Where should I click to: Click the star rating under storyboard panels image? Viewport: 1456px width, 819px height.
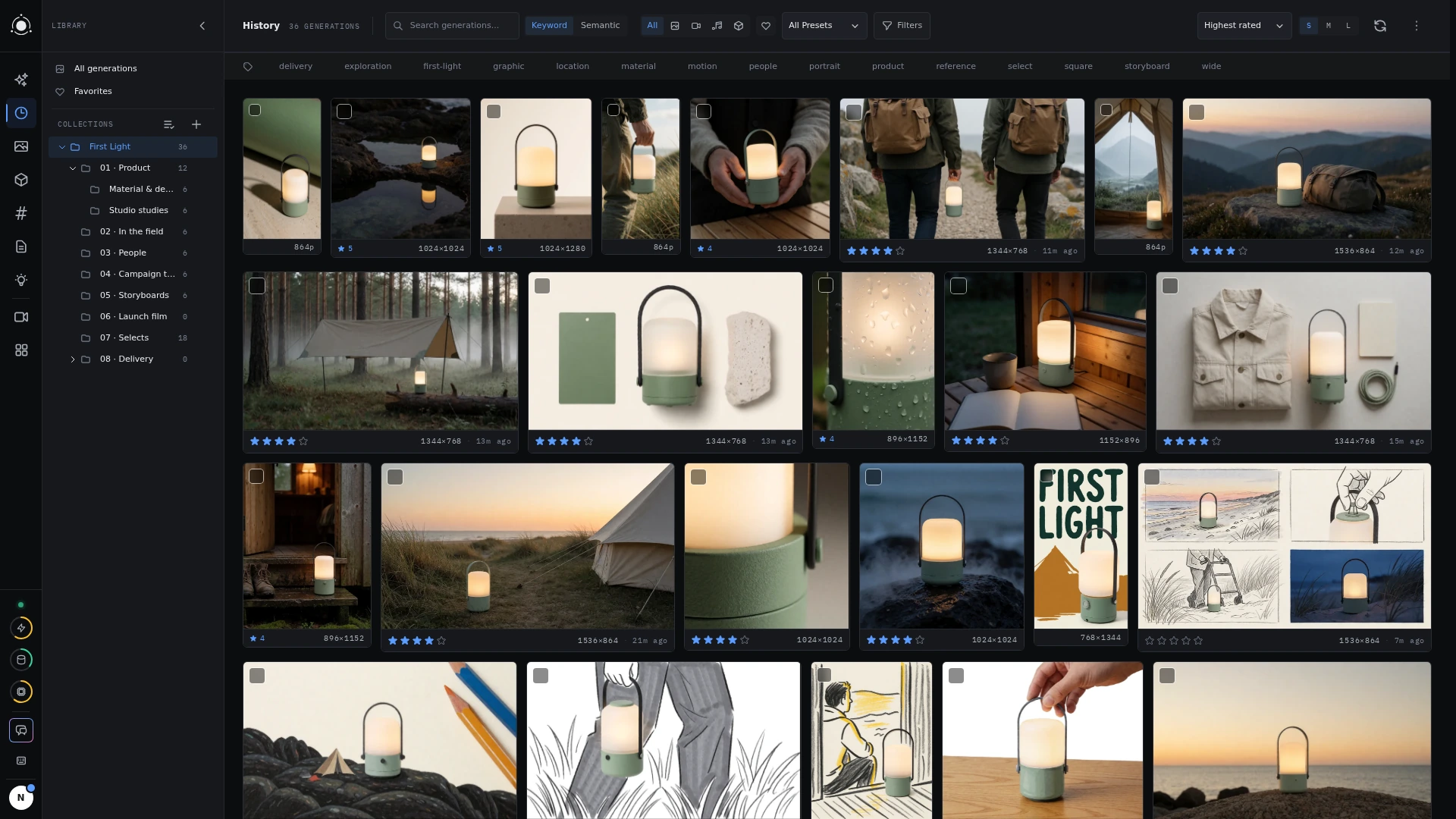[1174, 641]
